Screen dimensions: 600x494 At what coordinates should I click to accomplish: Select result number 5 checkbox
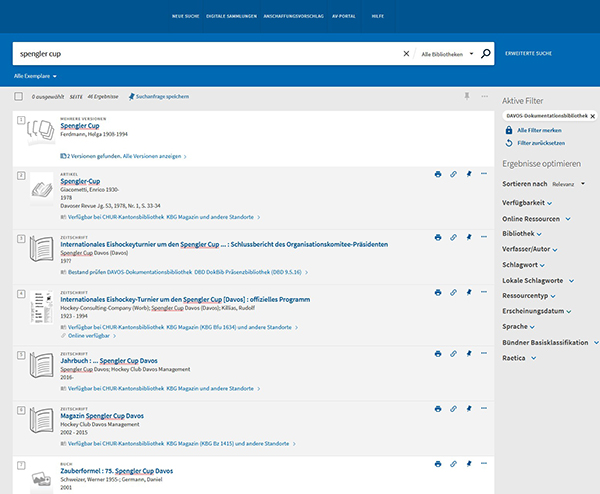[21, 355]
